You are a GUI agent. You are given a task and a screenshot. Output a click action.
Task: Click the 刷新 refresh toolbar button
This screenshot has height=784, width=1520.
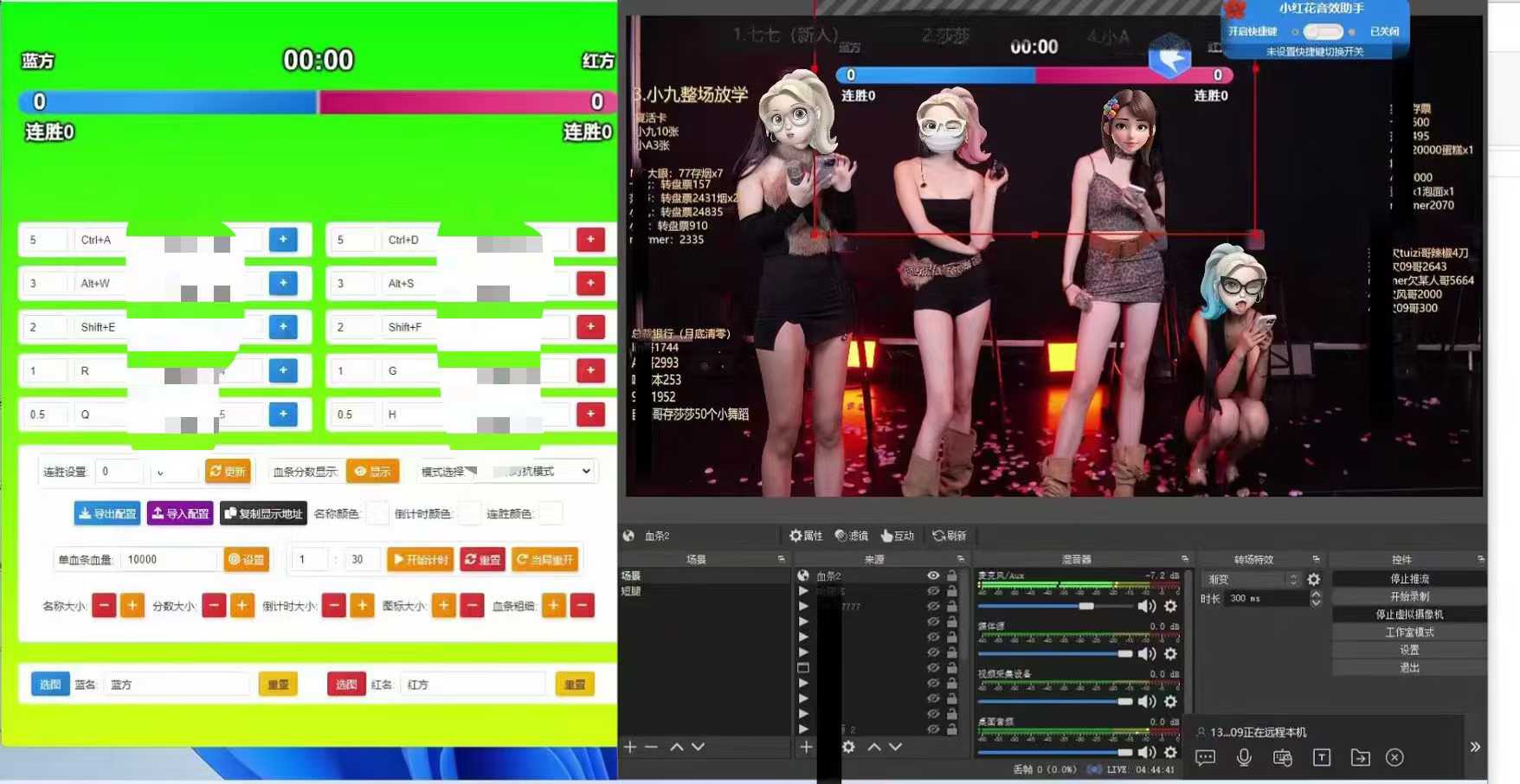pyautogui.click(x=949, y=536)
